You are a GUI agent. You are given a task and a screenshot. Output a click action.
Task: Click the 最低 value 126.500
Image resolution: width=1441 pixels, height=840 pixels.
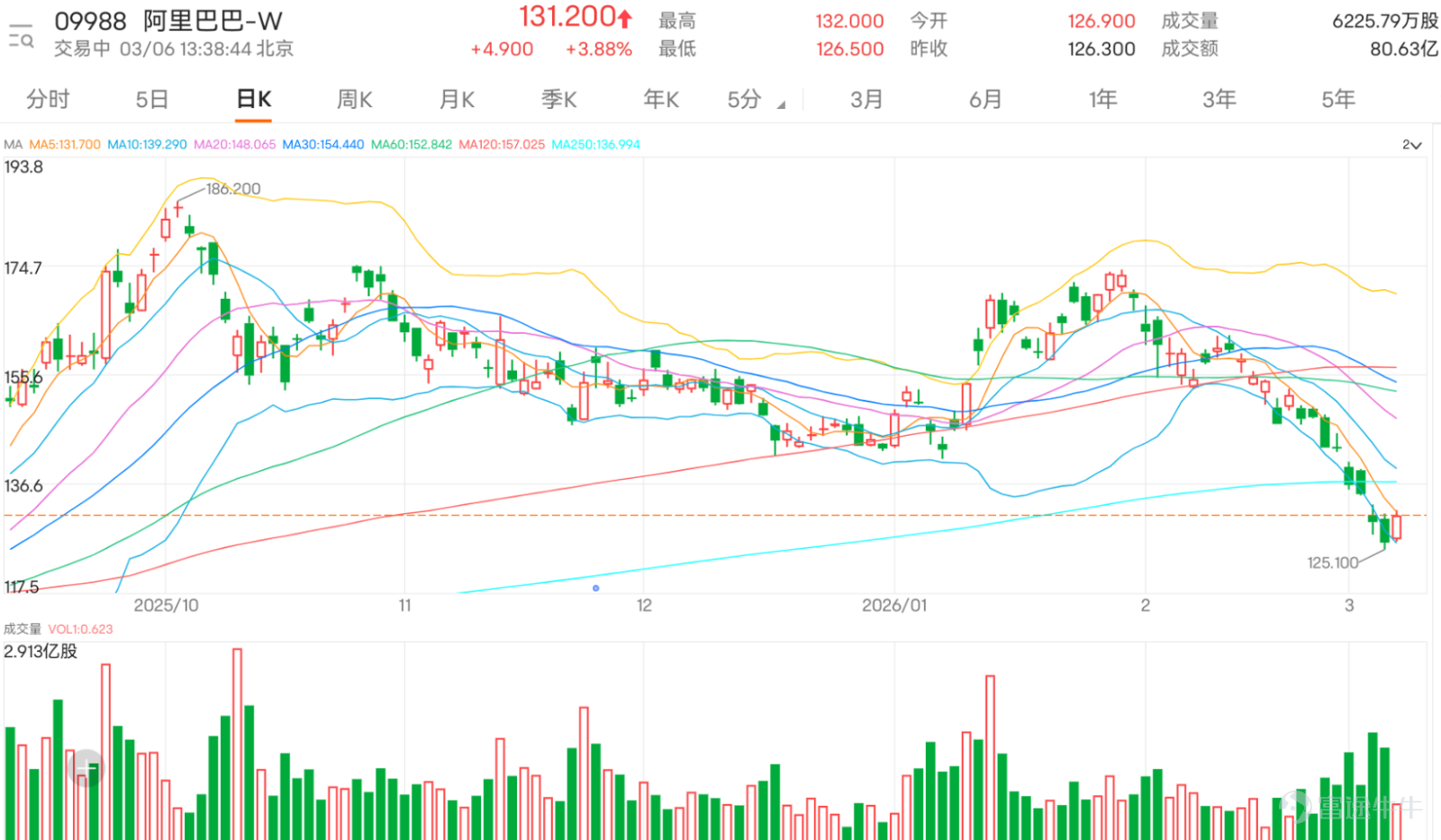849,50
